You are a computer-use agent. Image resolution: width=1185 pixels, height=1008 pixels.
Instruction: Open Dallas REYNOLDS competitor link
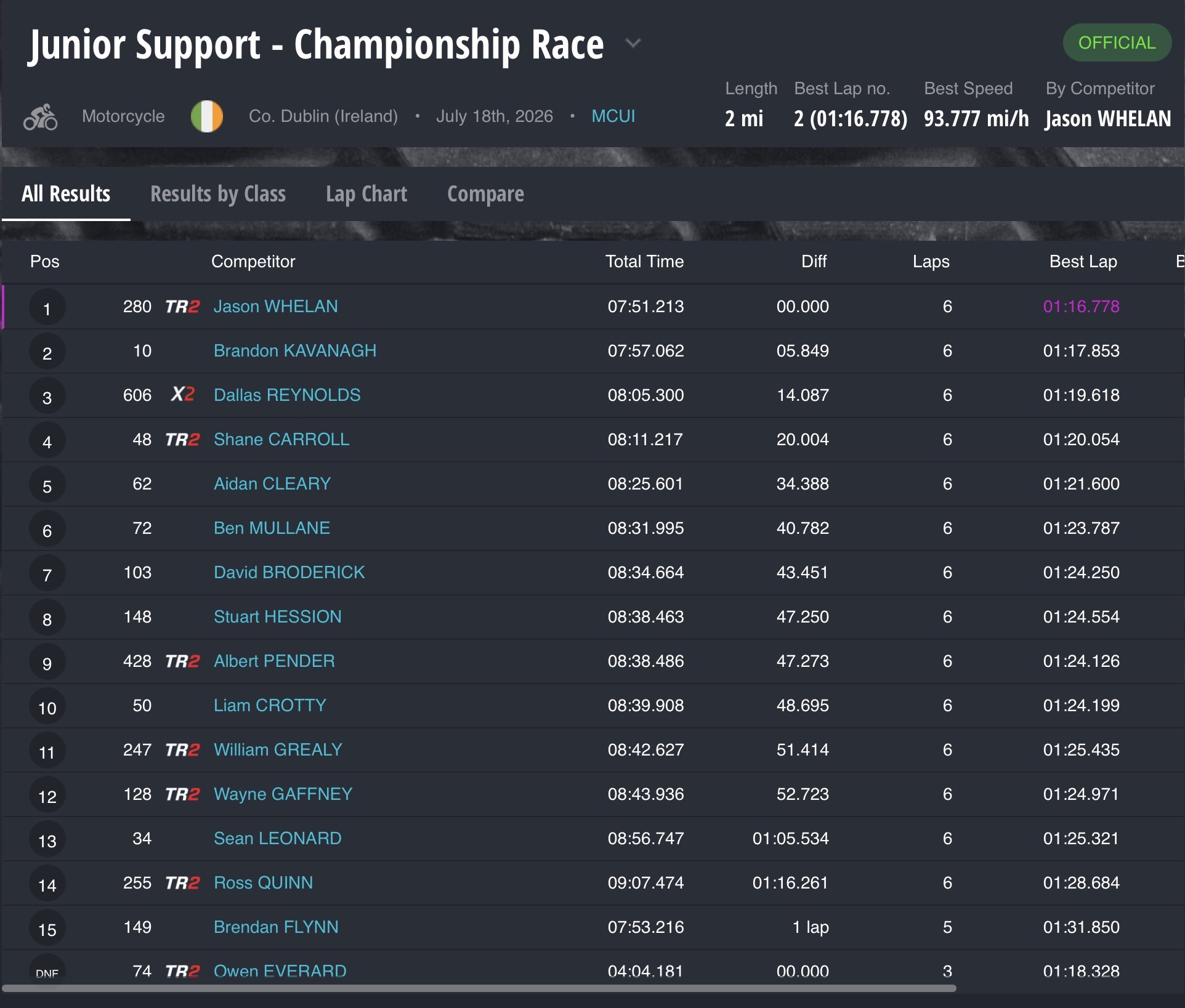(287, 395)
